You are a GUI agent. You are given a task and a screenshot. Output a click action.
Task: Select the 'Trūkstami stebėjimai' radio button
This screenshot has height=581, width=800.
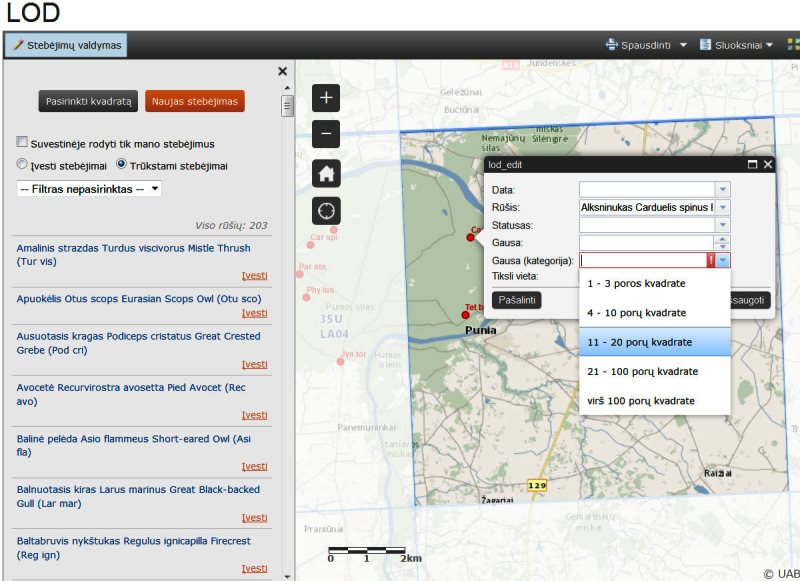122,165
